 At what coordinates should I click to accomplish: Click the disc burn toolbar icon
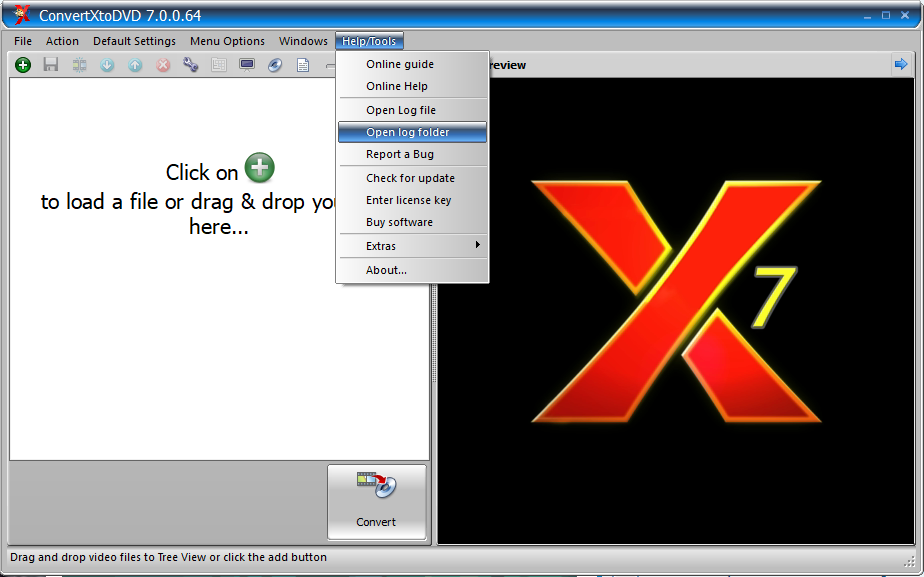click(275, 65)
